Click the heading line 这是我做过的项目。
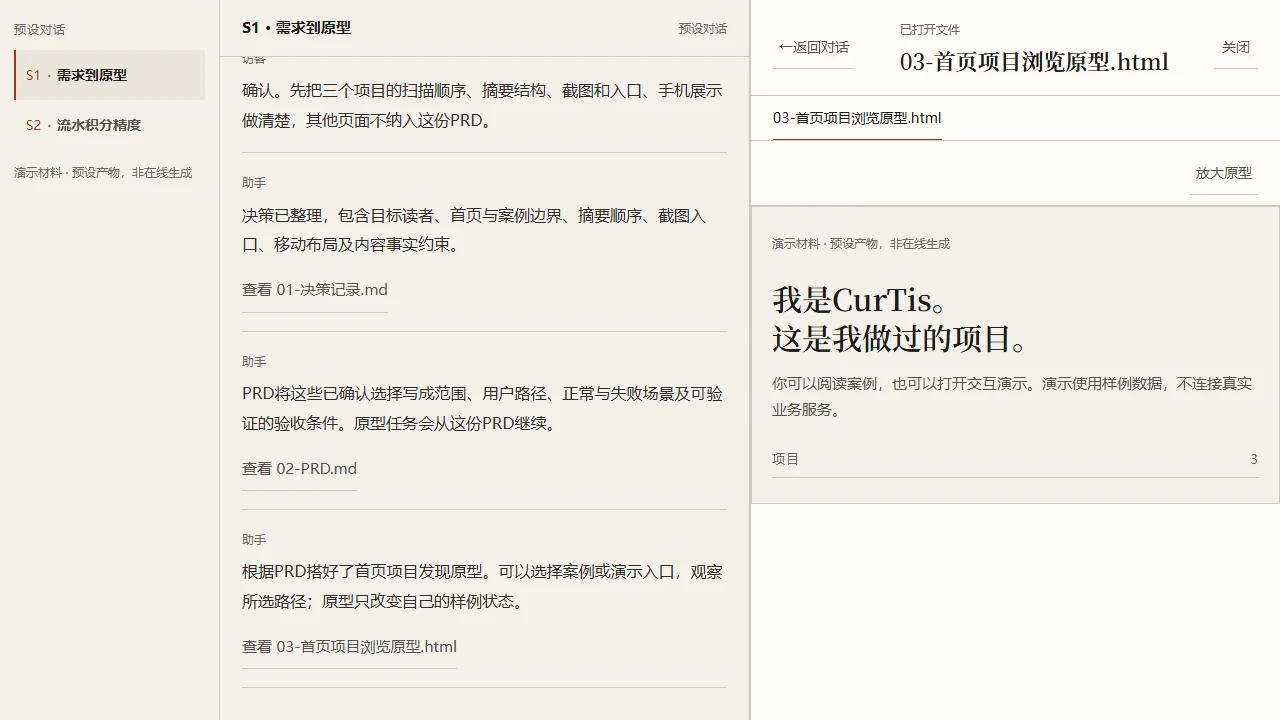Viewport: 1280px width, 720px height. click(x=901, y=339)
